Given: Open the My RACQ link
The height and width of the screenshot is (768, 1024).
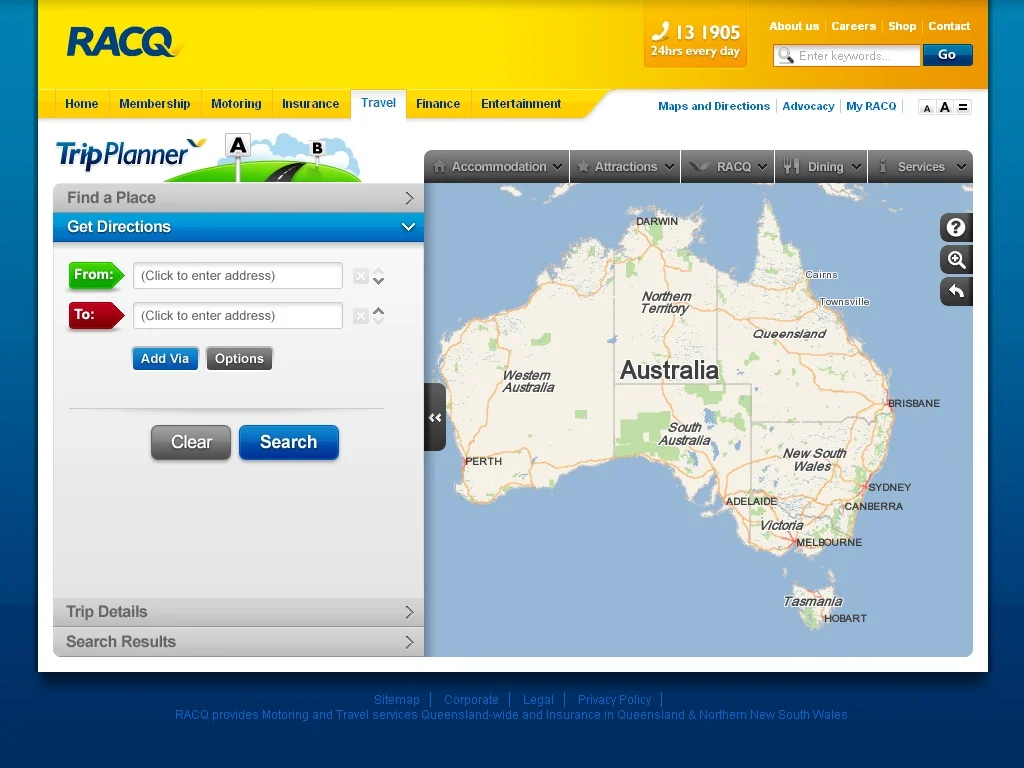Looking at the screenshot, I should click(x=871, y=106).
